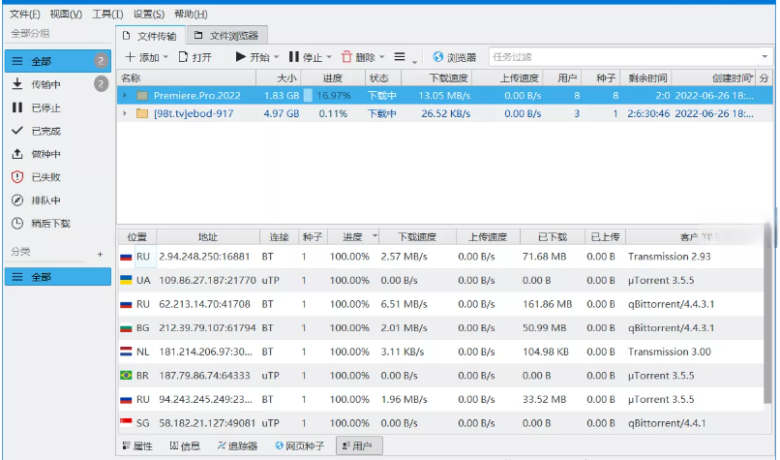780x460 pixels.
Task: Click the UA Ukraine flag icon
Action: (x=126, y=280)
